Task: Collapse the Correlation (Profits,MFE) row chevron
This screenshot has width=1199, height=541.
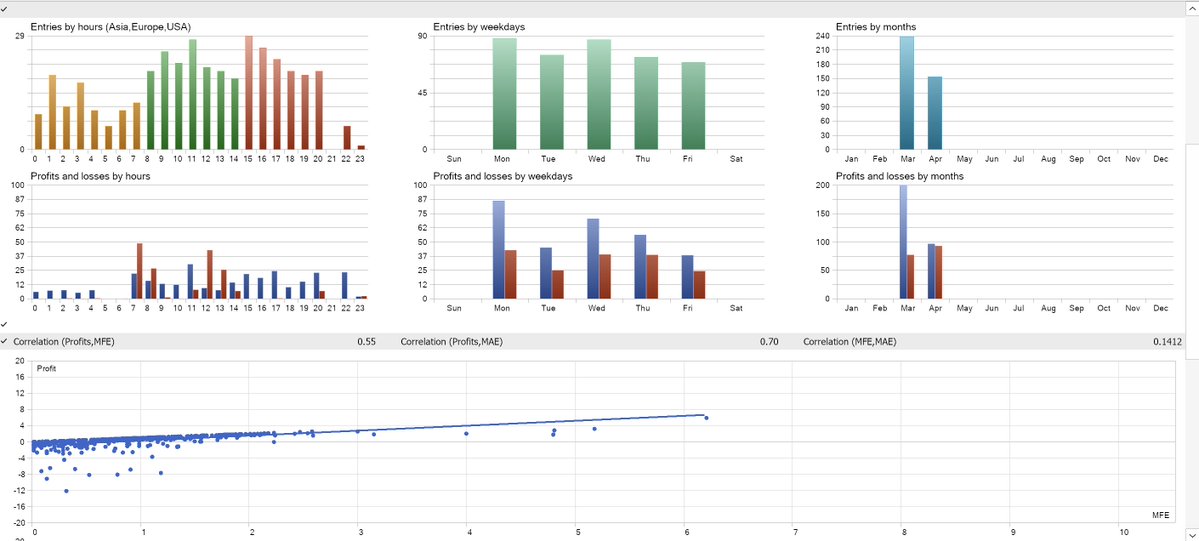Action: pyautogui.click(x=5, y=341)
